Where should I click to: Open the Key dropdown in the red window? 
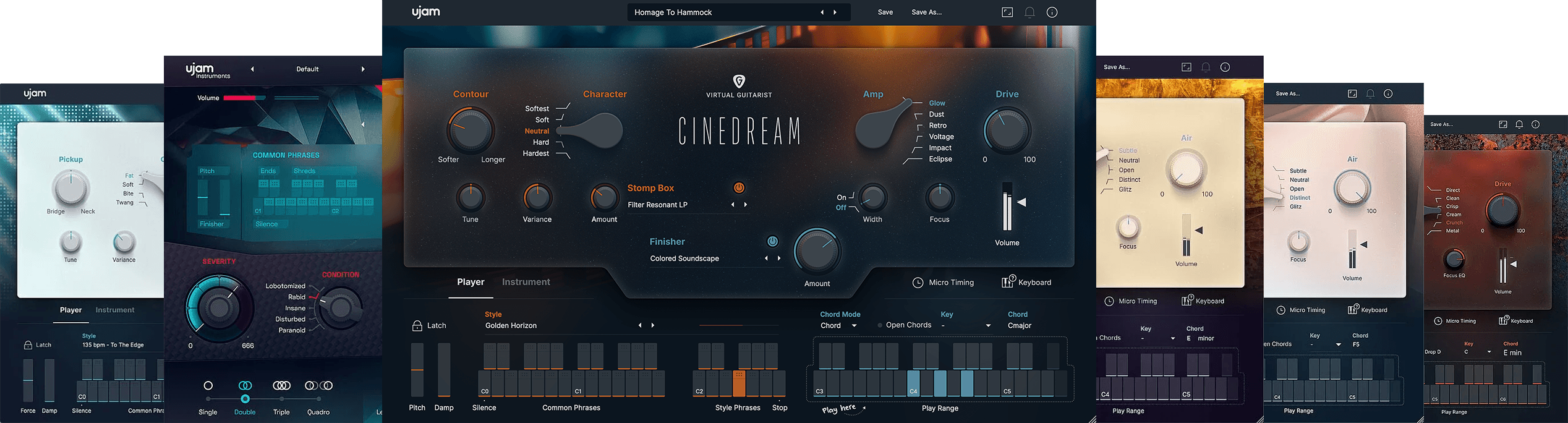[1478, 352]
